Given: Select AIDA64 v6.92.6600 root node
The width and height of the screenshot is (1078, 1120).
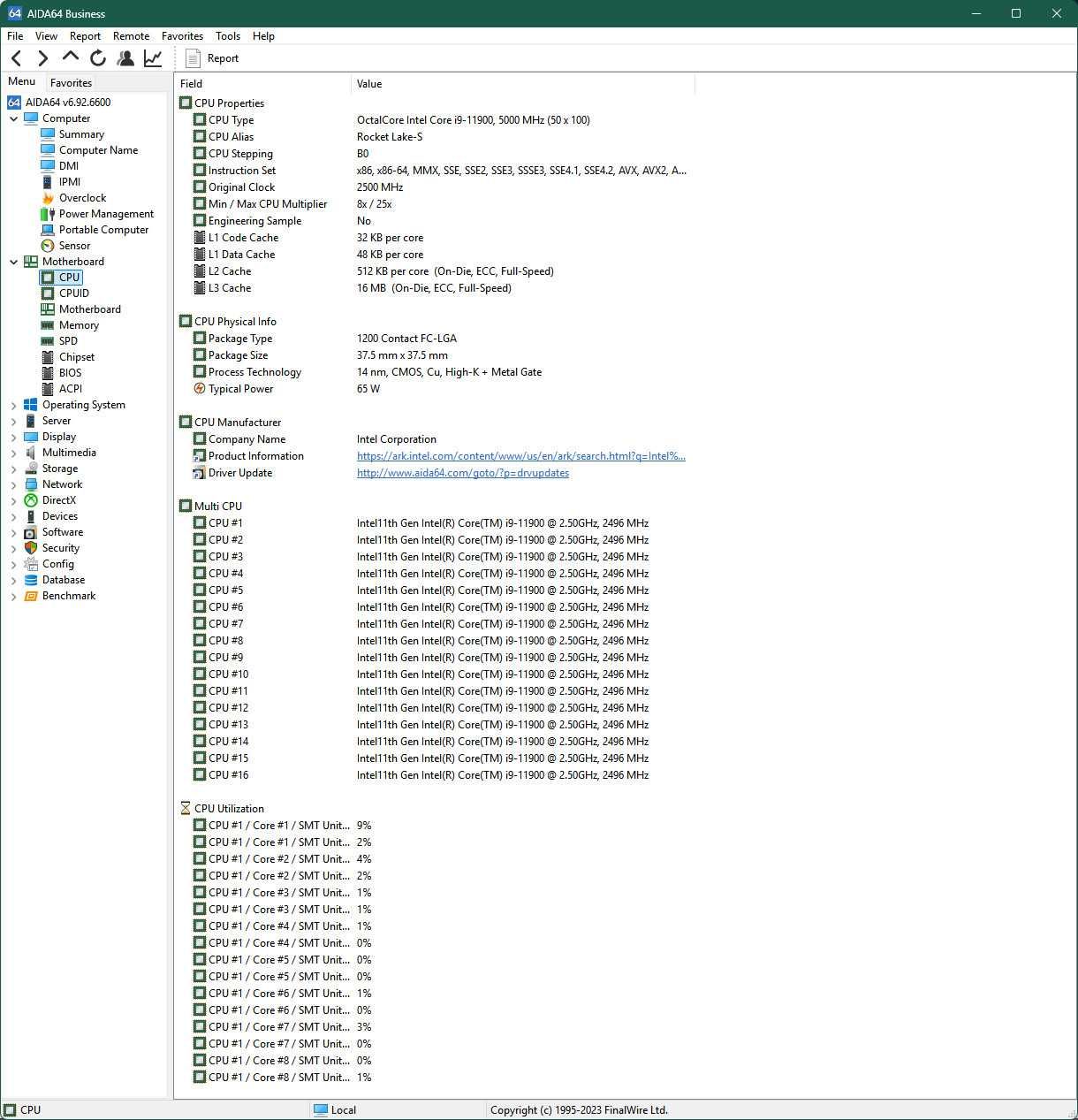Looking at the screenshot, I should tap(68, 103).
